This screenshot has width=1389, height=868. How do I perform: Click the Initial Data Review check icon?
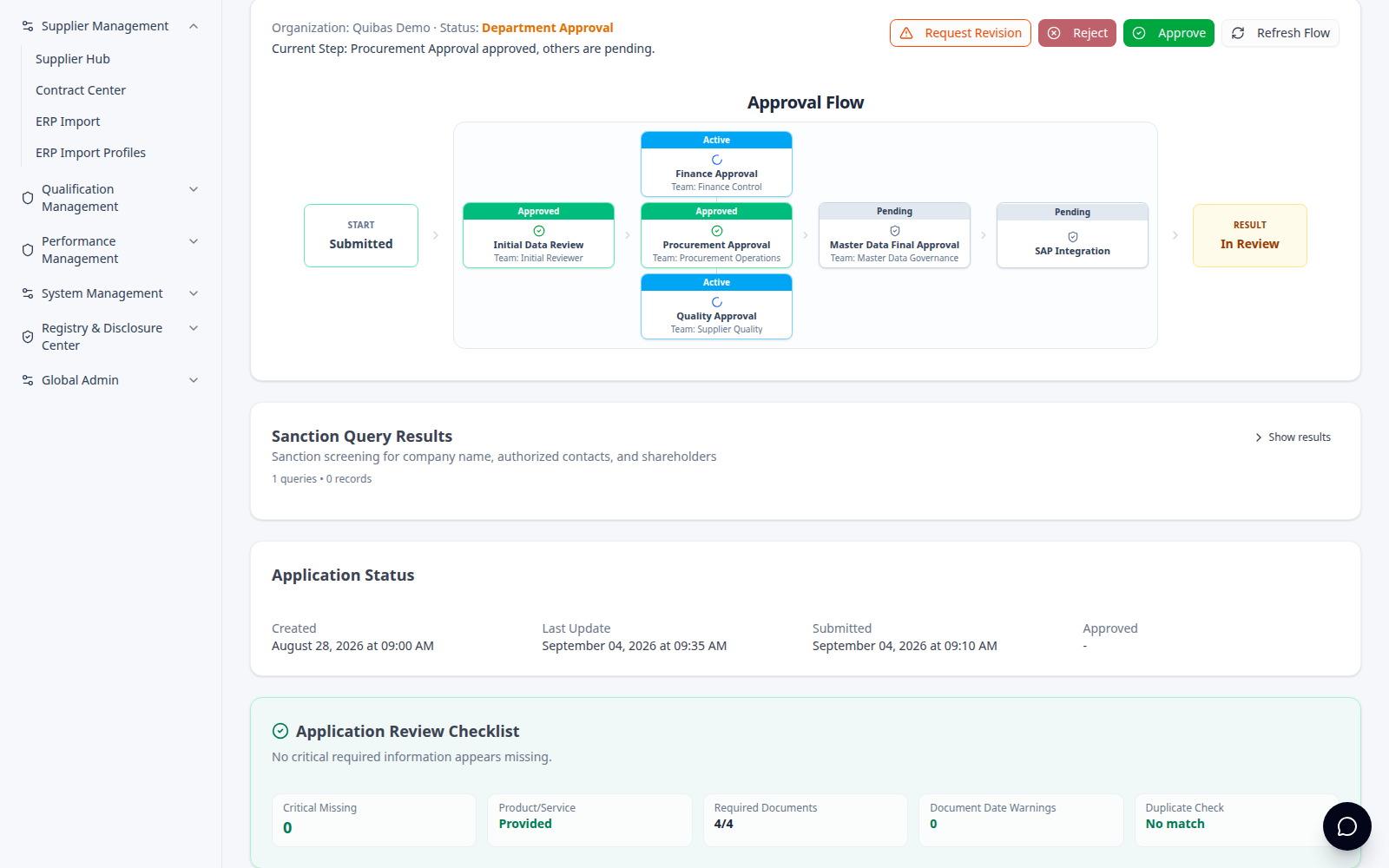[539, 231]
